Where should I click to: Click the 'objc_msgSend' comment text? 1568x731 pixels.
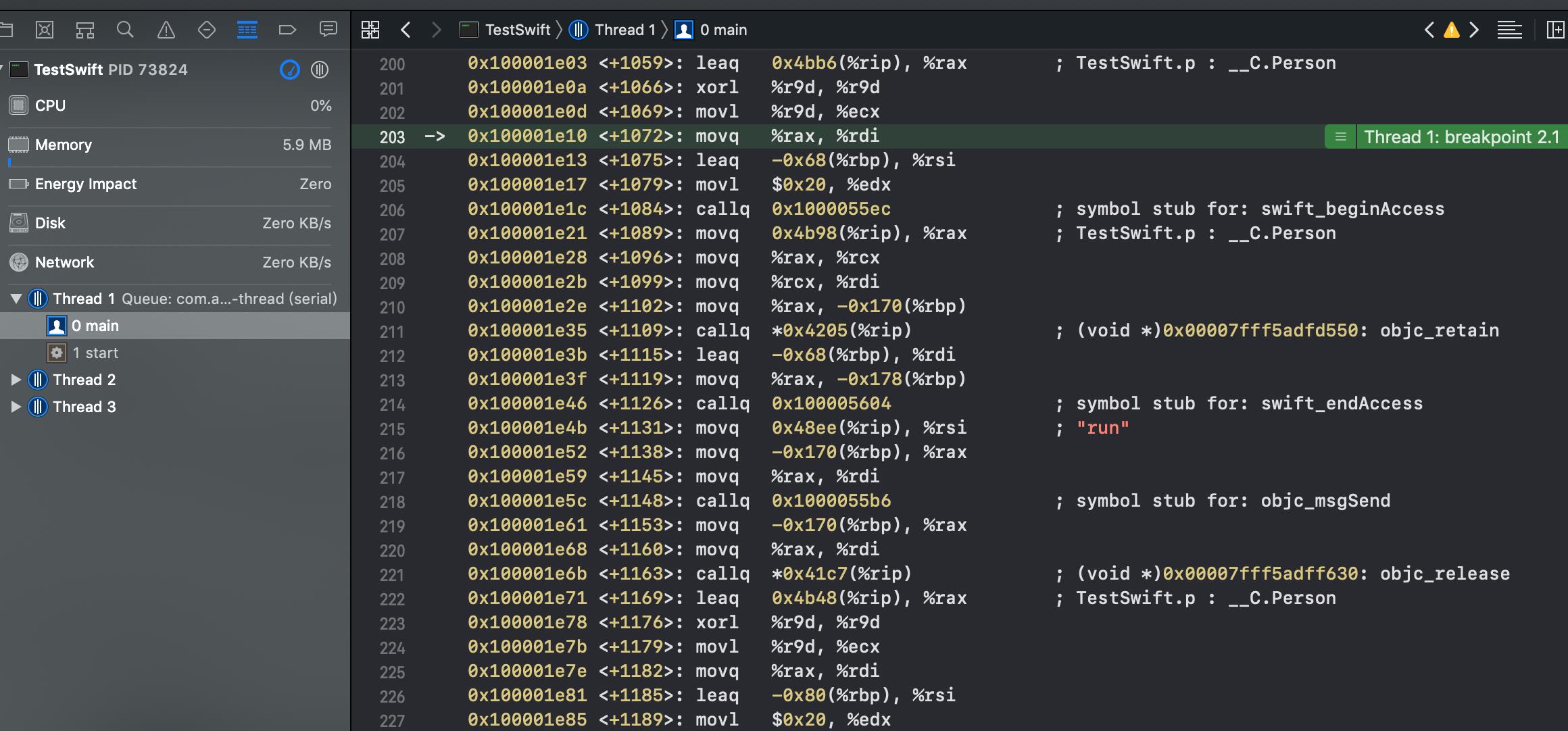pos(1325,501)
